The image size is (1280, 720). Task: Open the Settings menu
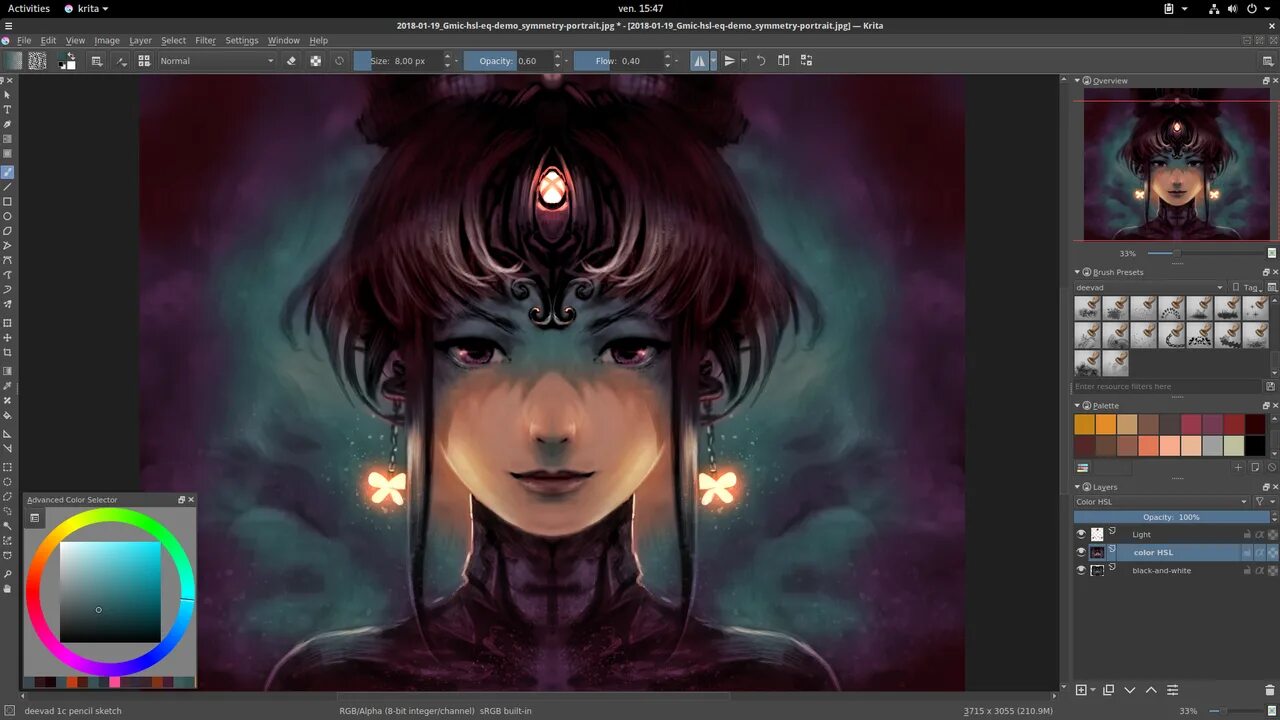click(x=242, y=41)
